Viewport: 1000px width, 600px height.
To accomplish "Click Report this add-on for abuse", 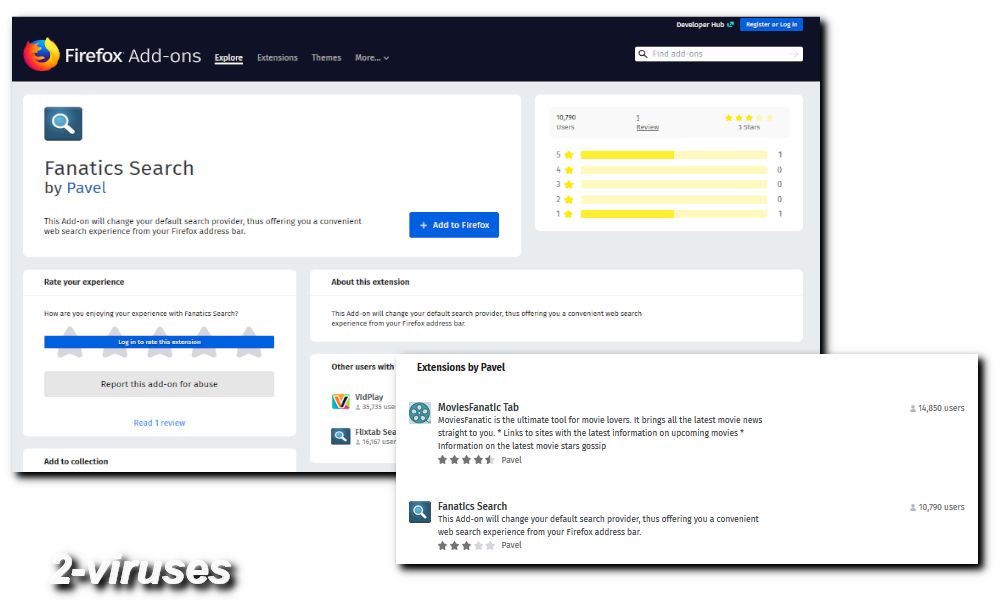I will click(159, 384).
